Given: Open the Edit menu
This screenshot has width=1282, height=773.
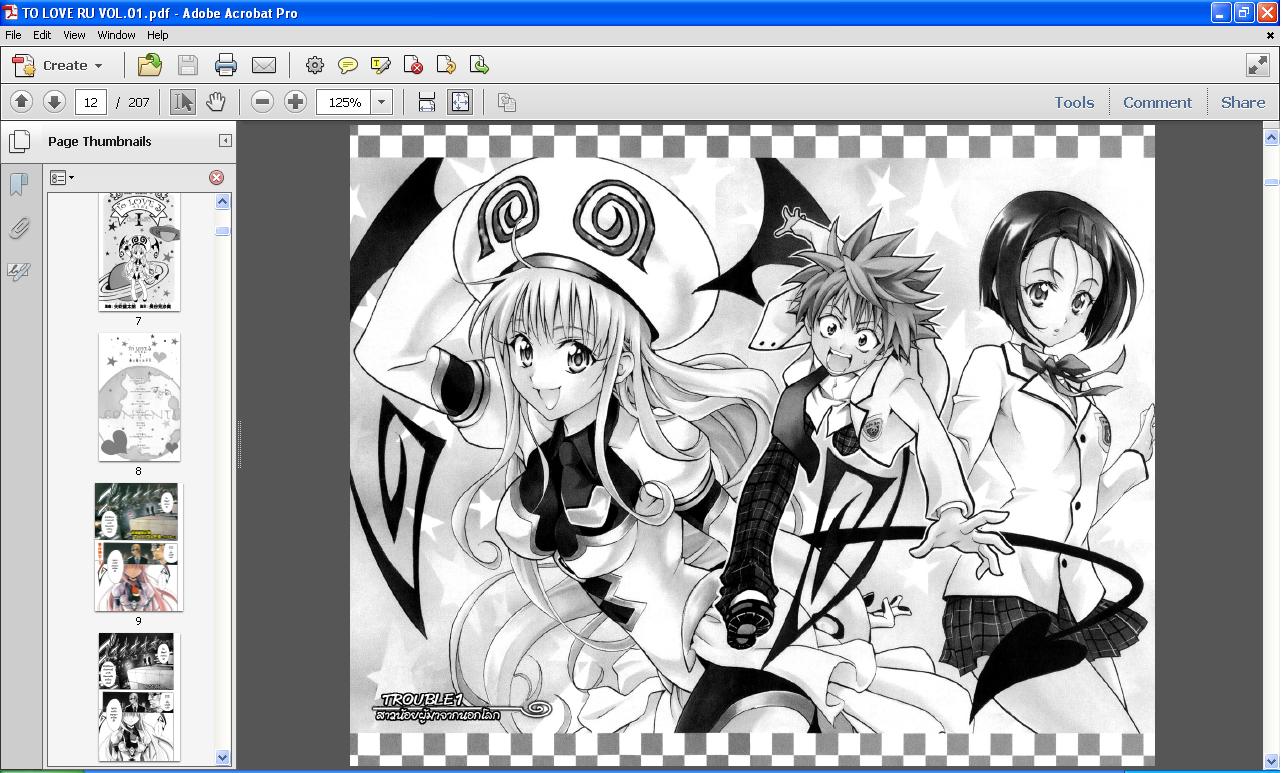Looking at the screenshot, I should pyautogui.click(x=42, y=35).
